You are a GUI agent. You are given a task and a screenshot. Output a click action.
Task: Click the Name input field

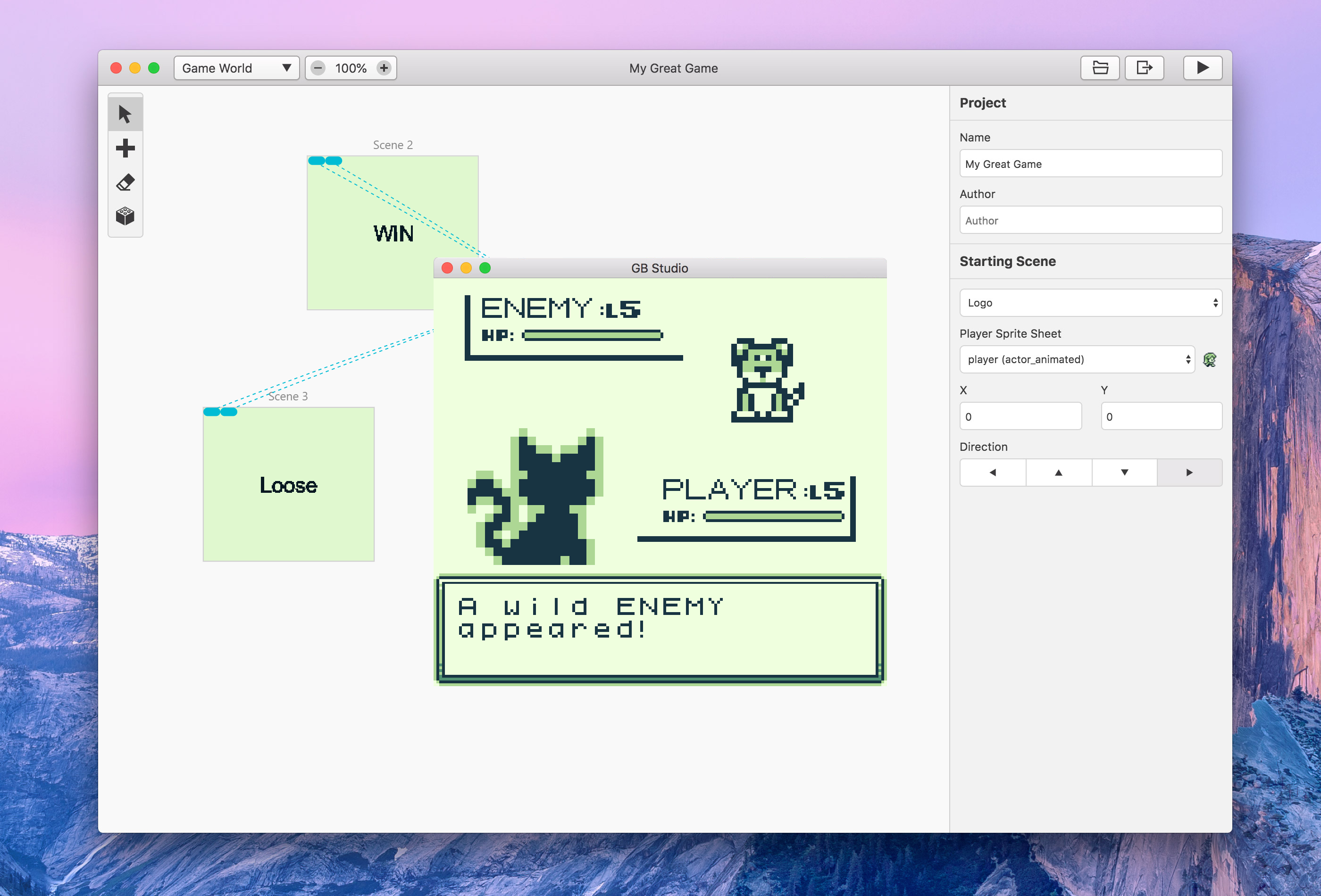pyautogui.click(x=1089, y=163)
